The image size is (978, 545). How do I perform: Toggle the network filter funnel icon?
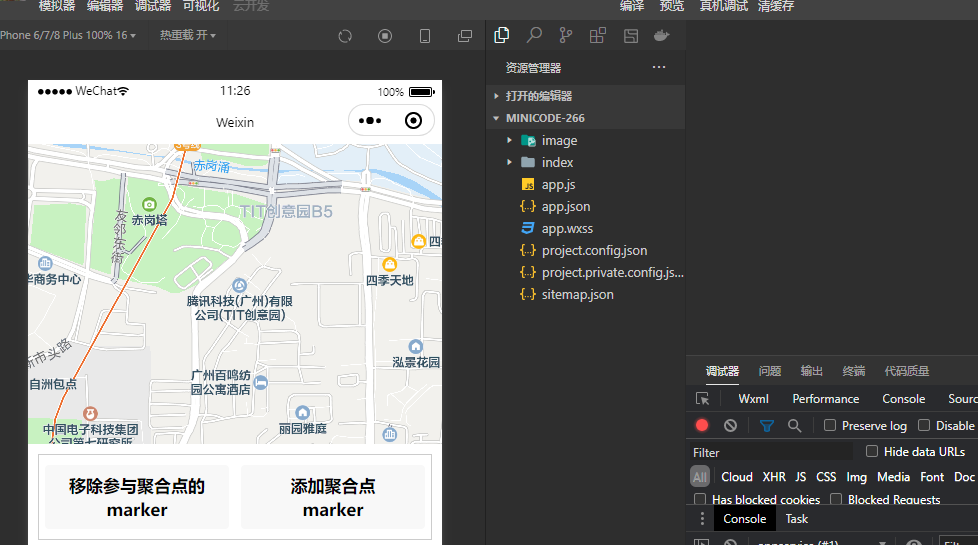(x=767, y=425)
